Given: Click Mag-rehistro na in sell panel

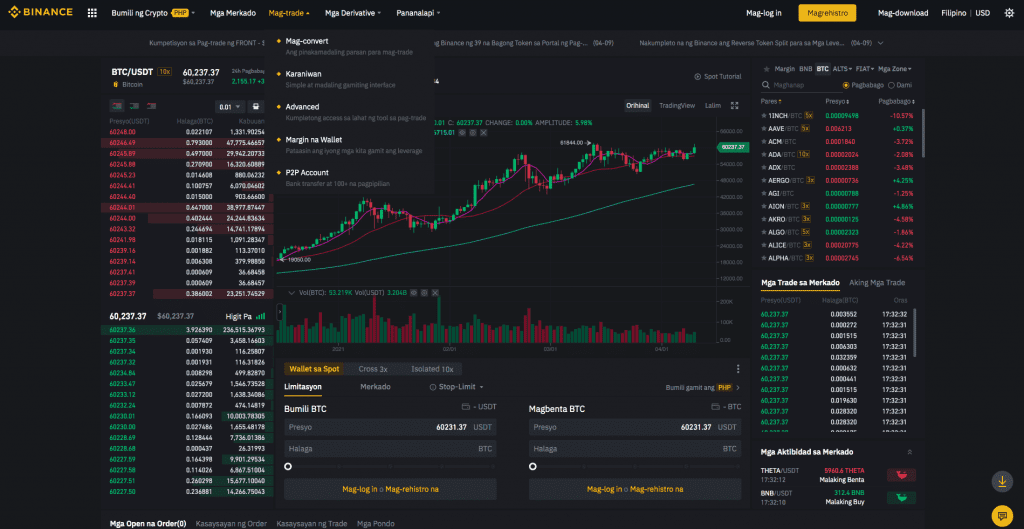Looking at the screenshot, I should (x=656, y=489).
